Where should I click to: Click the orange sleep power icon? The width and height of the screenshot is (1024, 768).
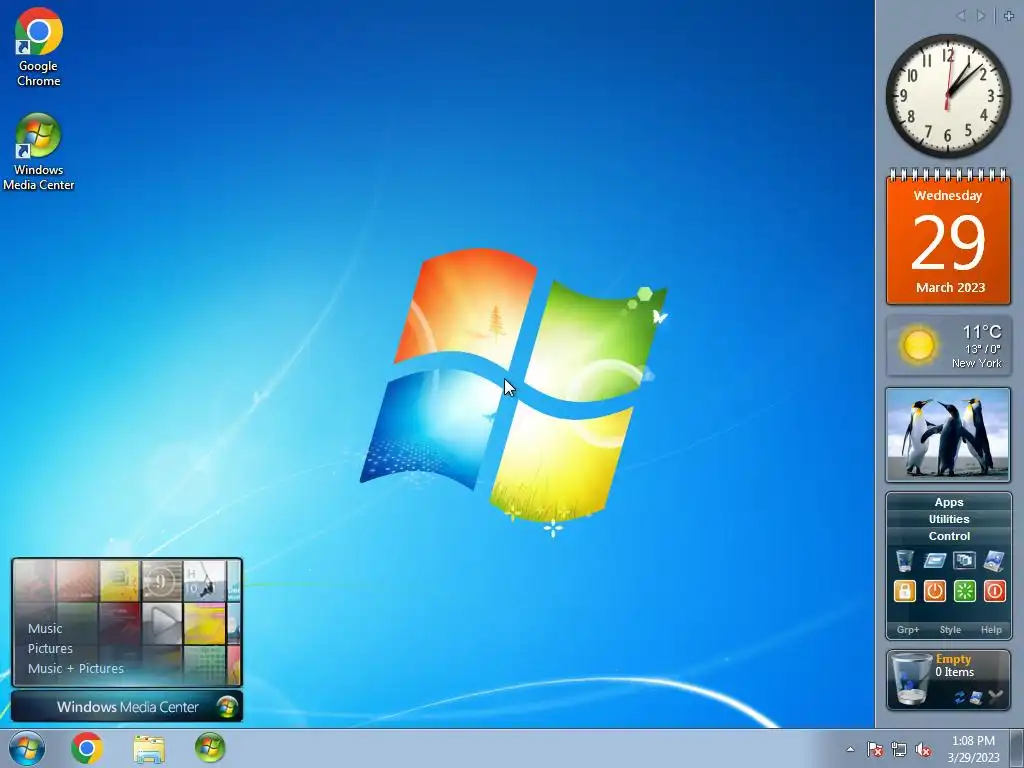[x=935, y=591]
